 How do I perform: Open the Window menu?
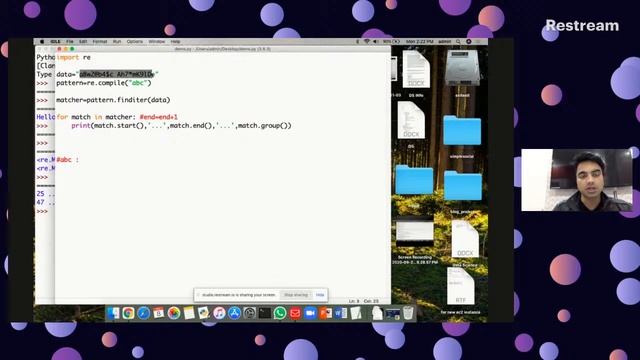coord(157,42)
